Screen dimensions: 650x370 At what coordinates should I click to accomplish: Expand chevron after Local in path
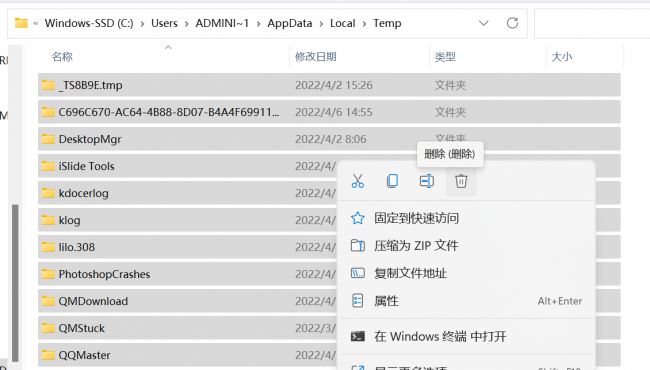(364, 24)
